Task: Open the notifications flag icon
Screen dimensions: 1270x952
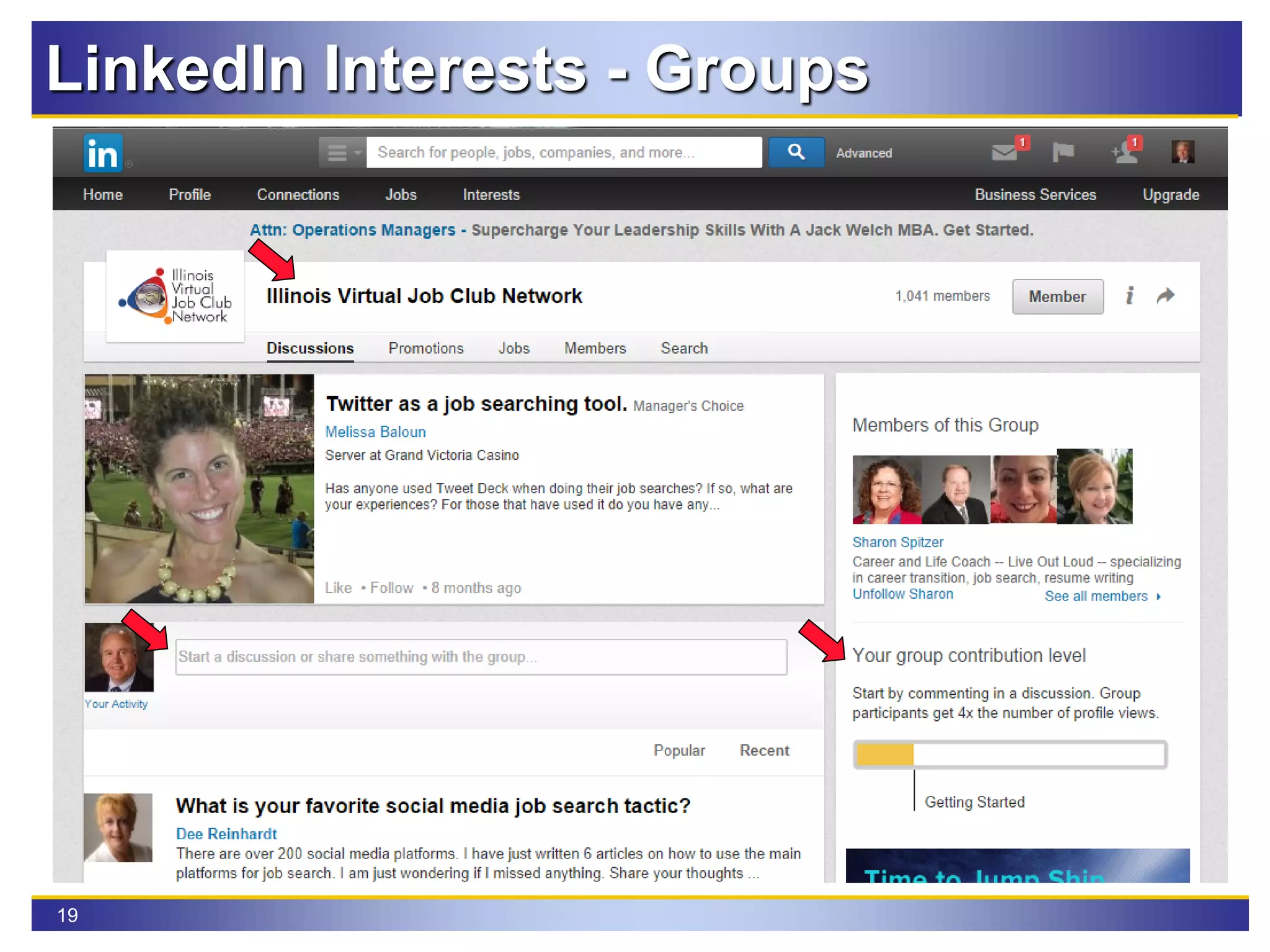Action: (x=1063, y=152)
